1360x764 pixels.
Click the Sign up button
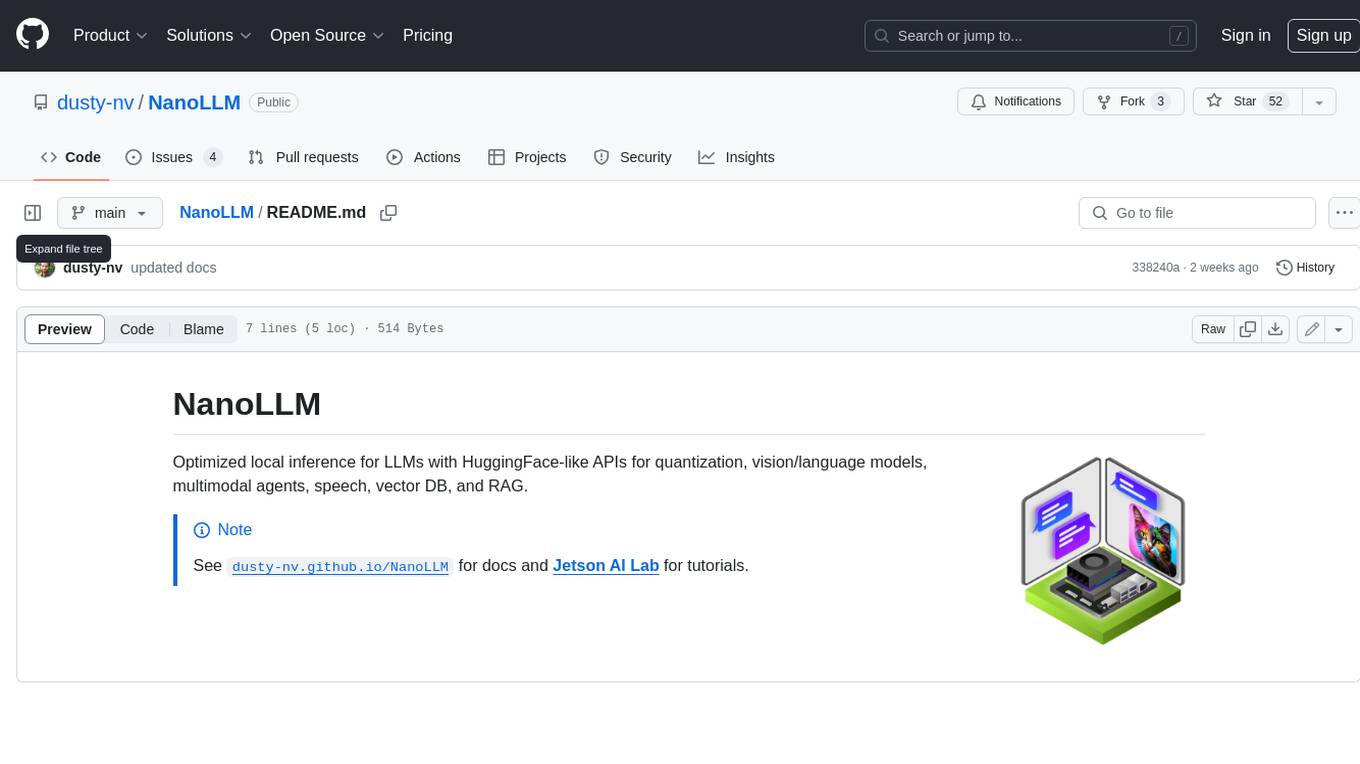1323,35
